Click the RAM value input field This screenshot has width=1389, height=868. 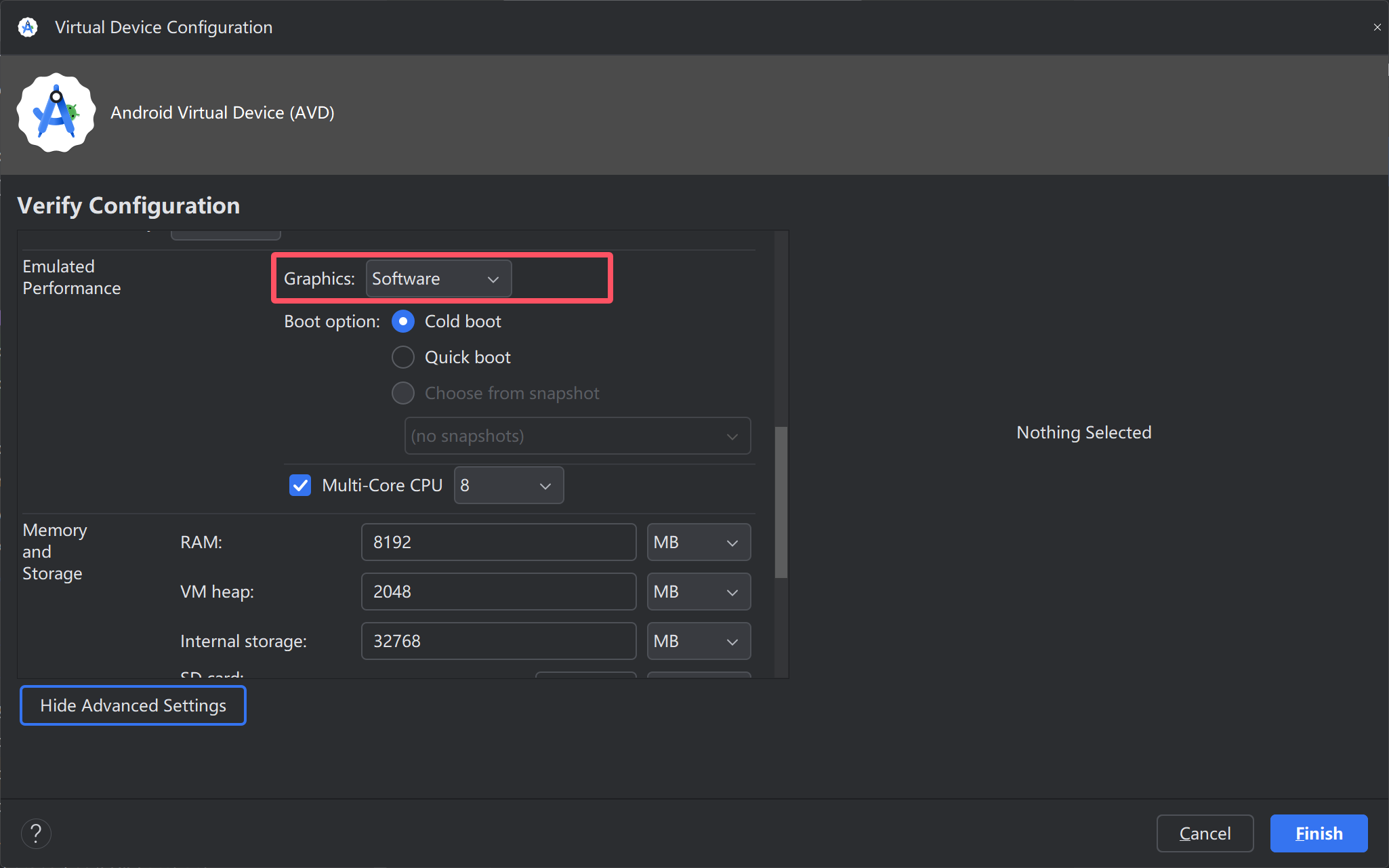tap(498, 542)
